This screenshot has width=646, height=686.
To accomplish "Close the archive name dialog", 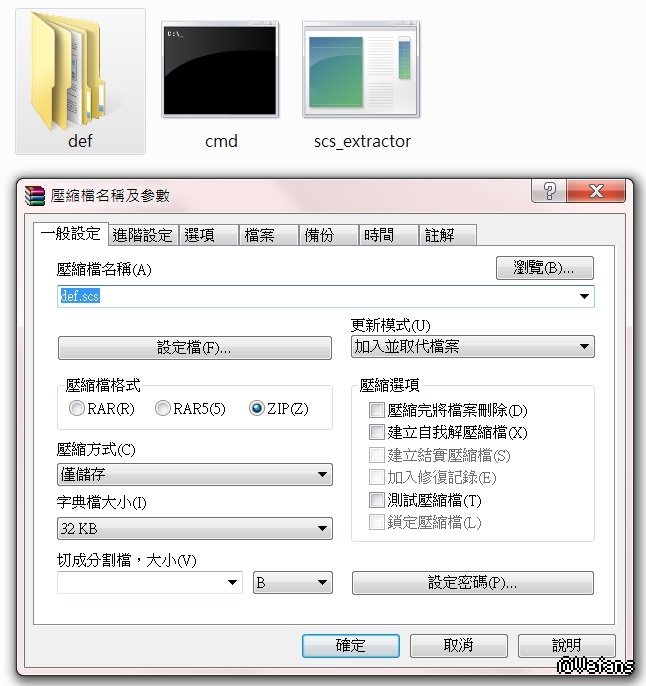I will pos(596,191).
